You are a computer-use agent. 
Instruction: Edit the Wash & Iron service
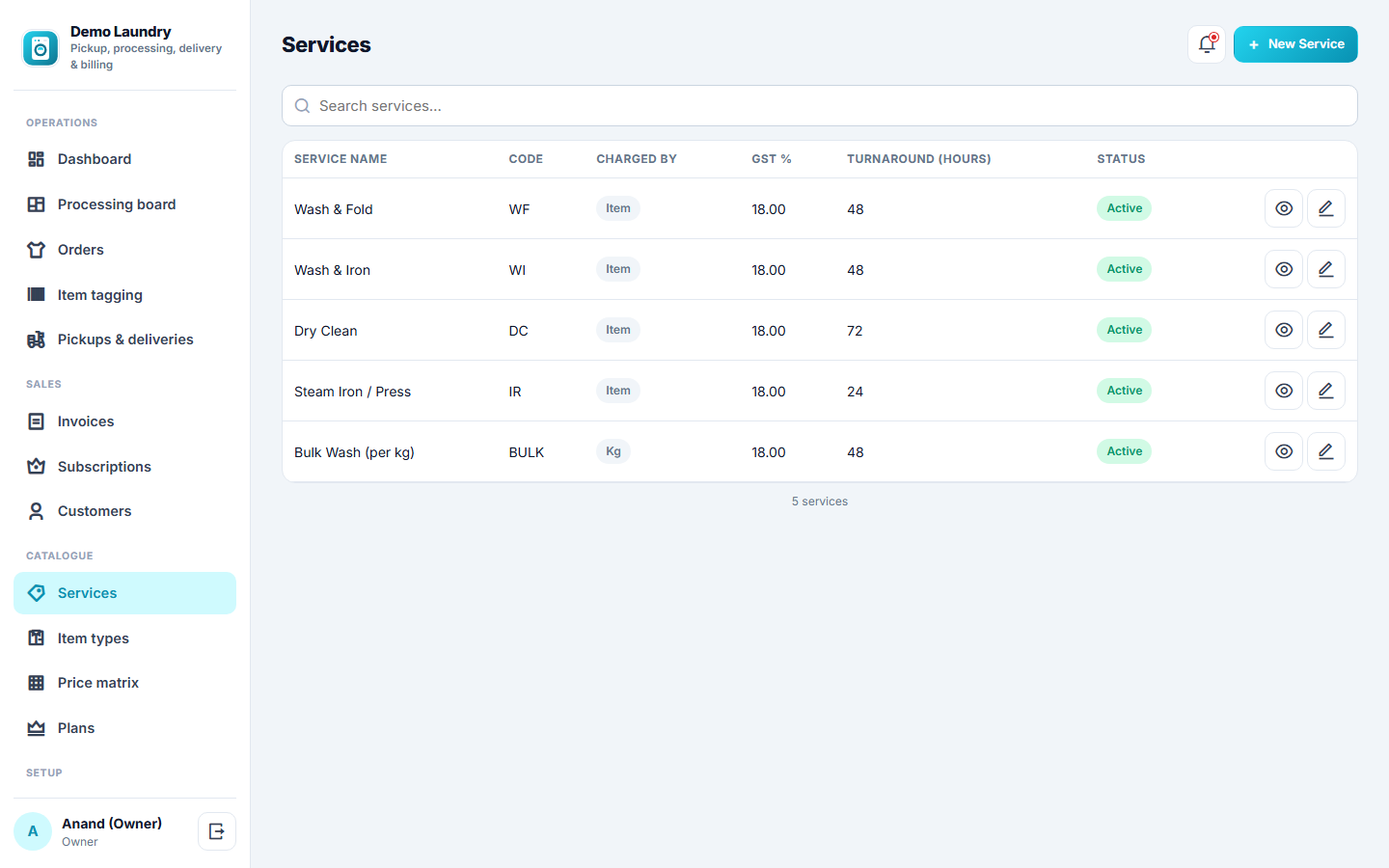(x=1326, y=269)
